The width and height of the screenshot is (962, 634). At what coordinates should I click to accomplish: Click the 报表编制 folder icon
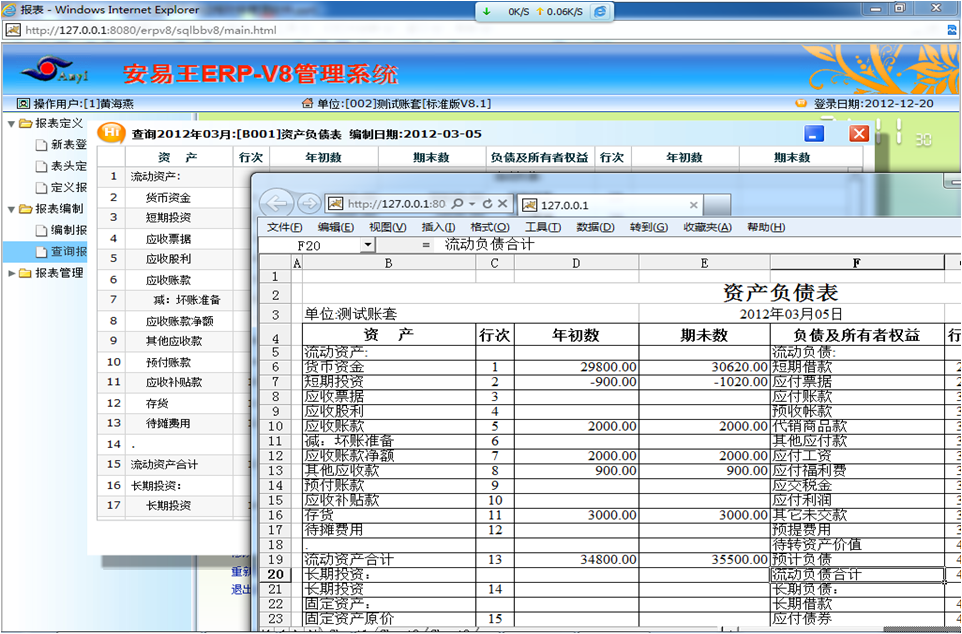pyautogui.click(x=25, y=209)
